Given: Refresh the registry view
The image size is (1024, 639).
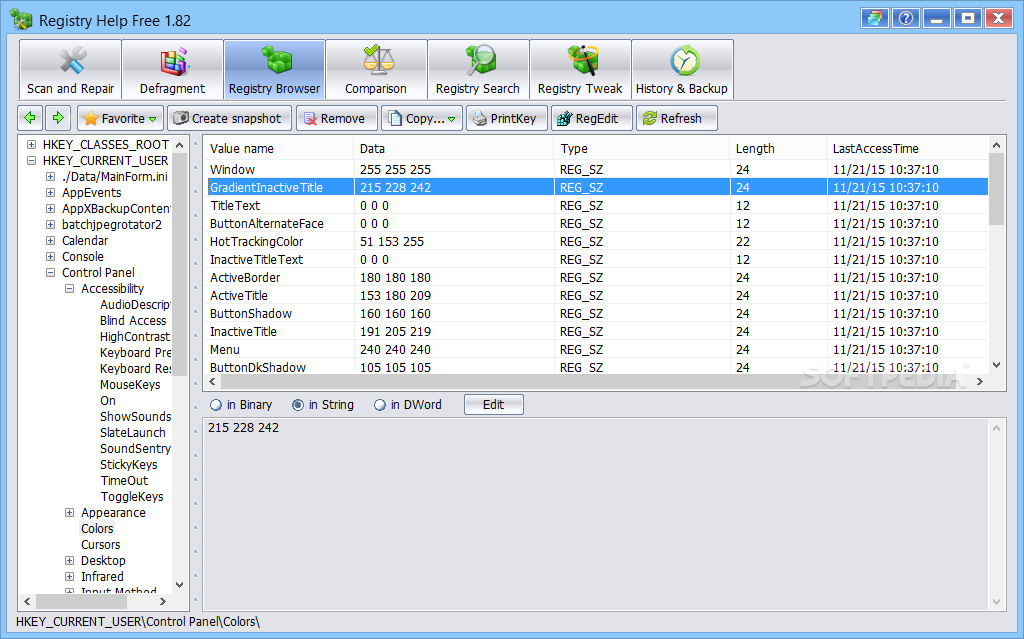Looking at the screenshot, I should click(677, 118).
